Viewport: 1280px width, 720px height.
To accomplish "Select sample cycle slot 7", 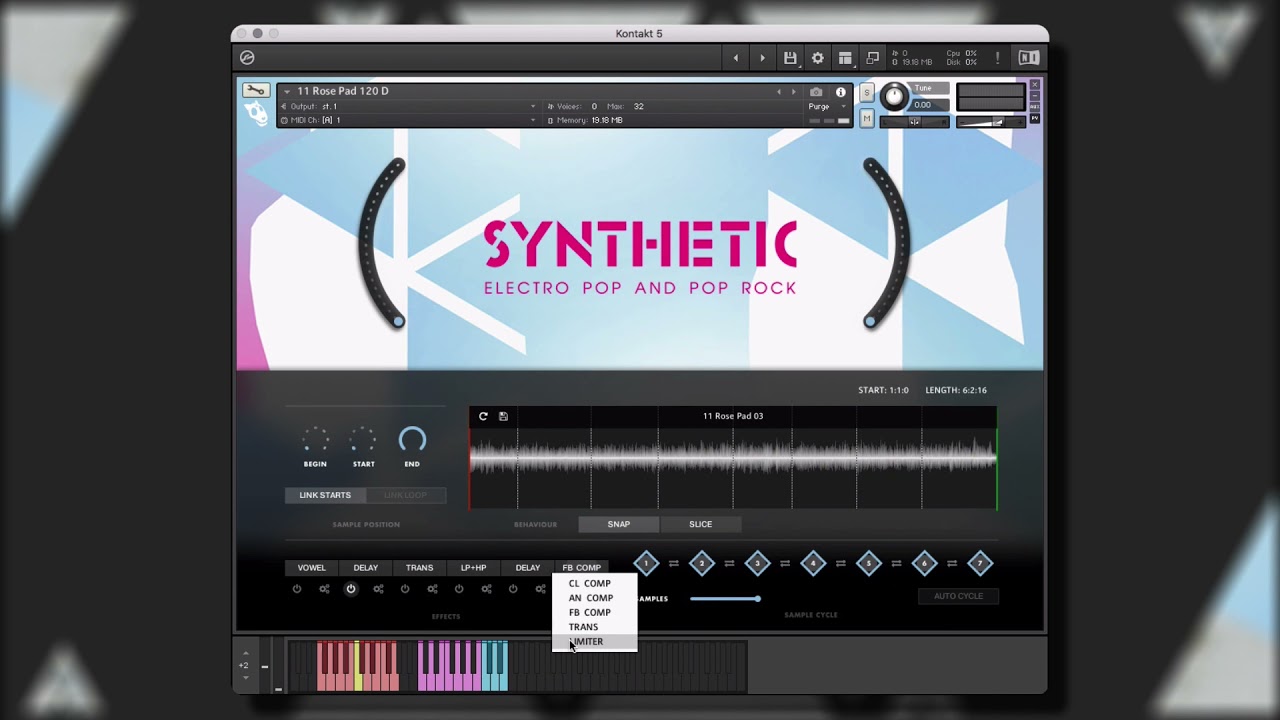I will point(980,563).
